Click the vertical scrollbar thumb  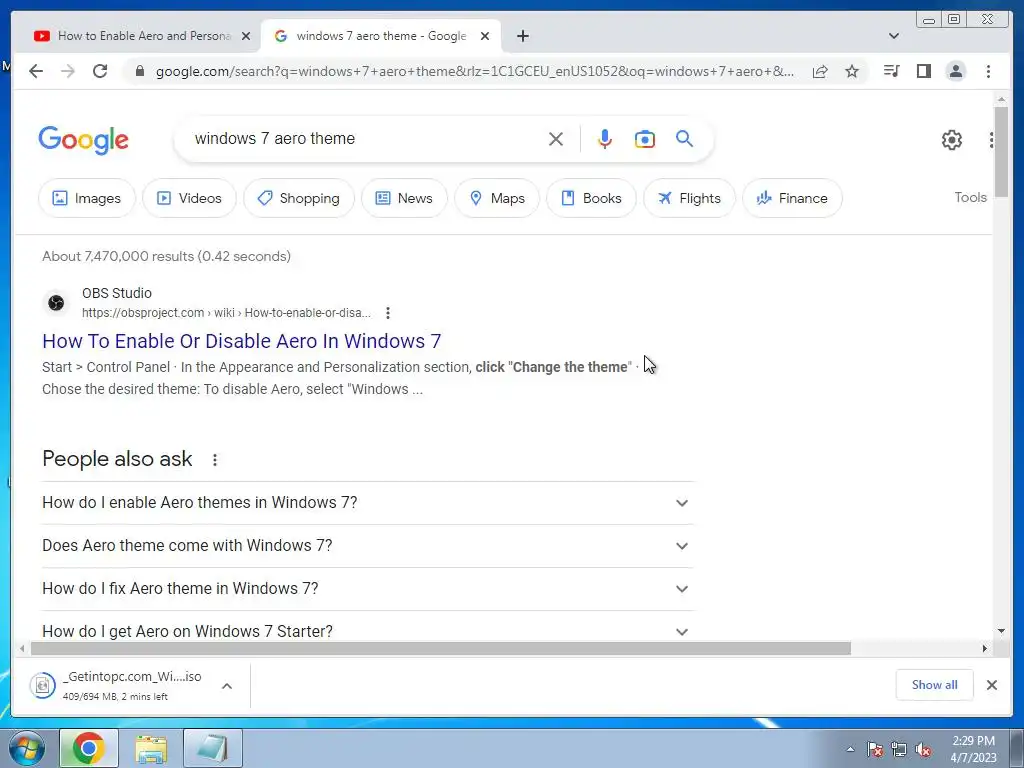tap(1001, 152)
